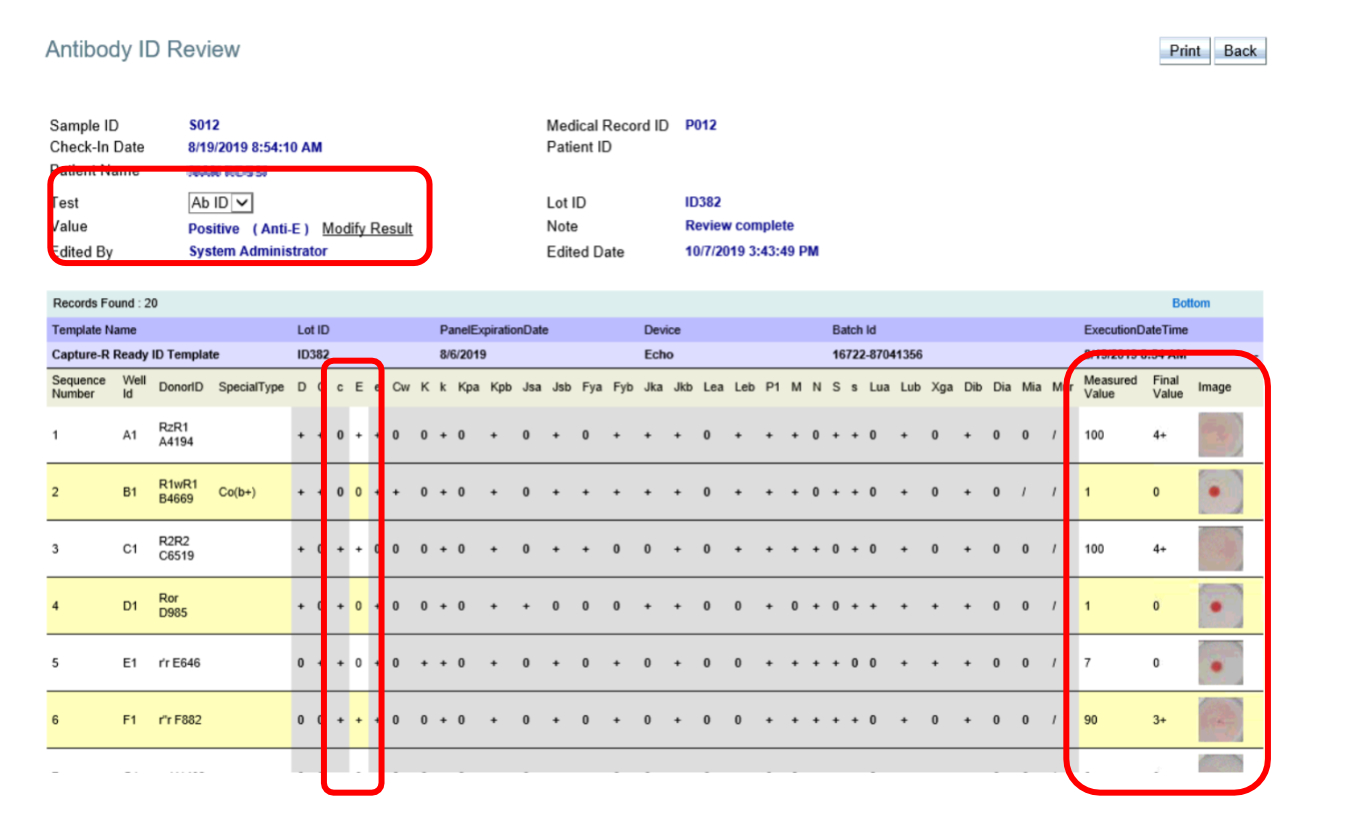1347x819 pixels.
Task: Click the Measured Value column header
Action: (x=1110, y=387)
